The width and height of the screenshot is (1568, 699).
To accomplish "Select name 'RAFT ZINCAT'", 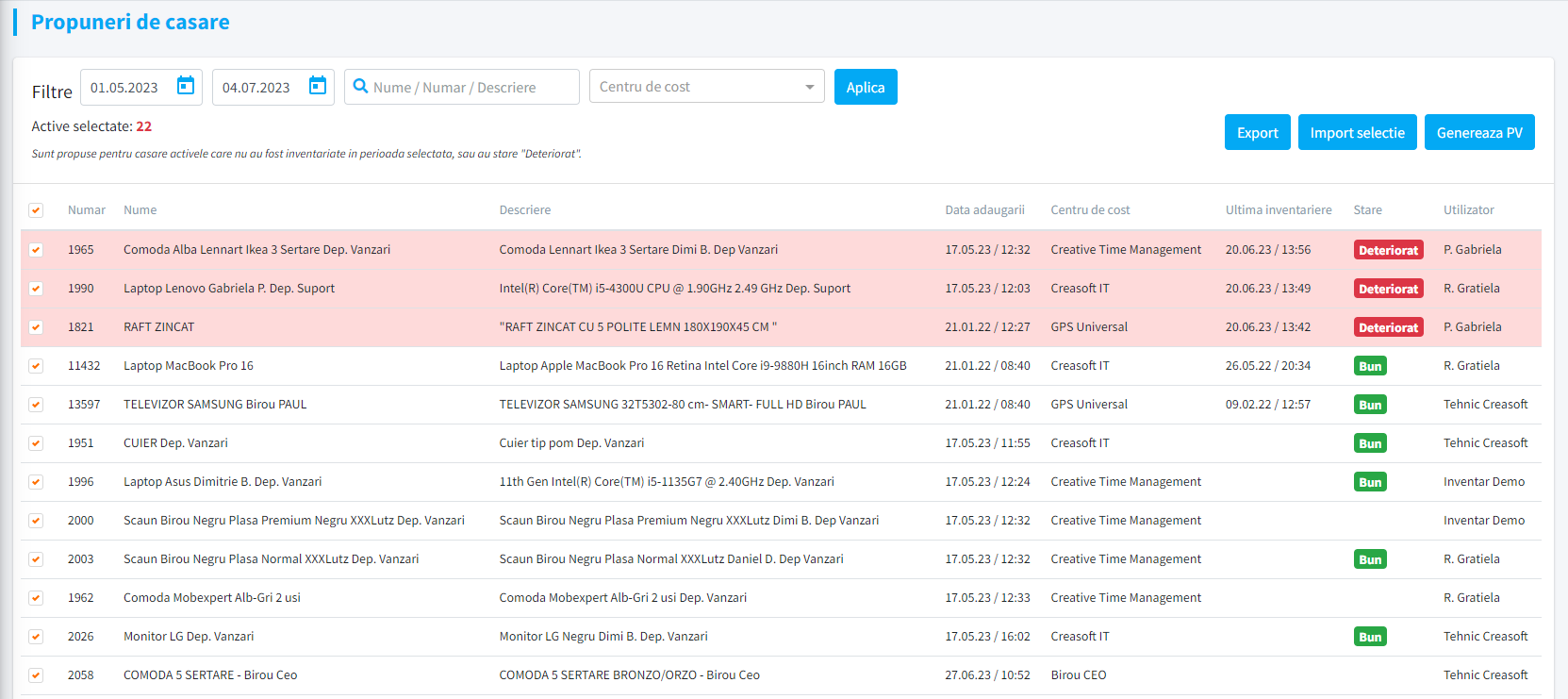I will (x=158, y=327).
